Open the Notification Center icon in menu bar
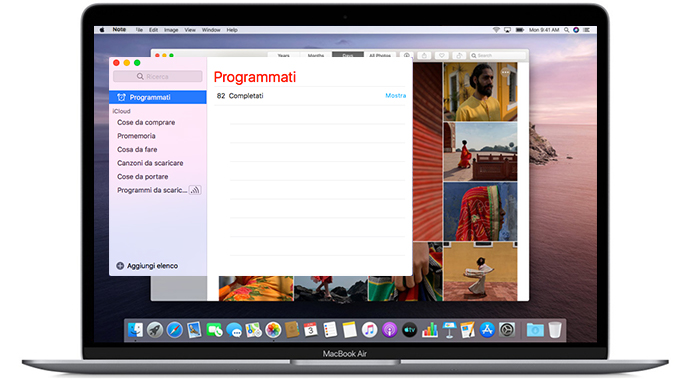Viewport: 690px width, 380px height. tap(587, 30)
